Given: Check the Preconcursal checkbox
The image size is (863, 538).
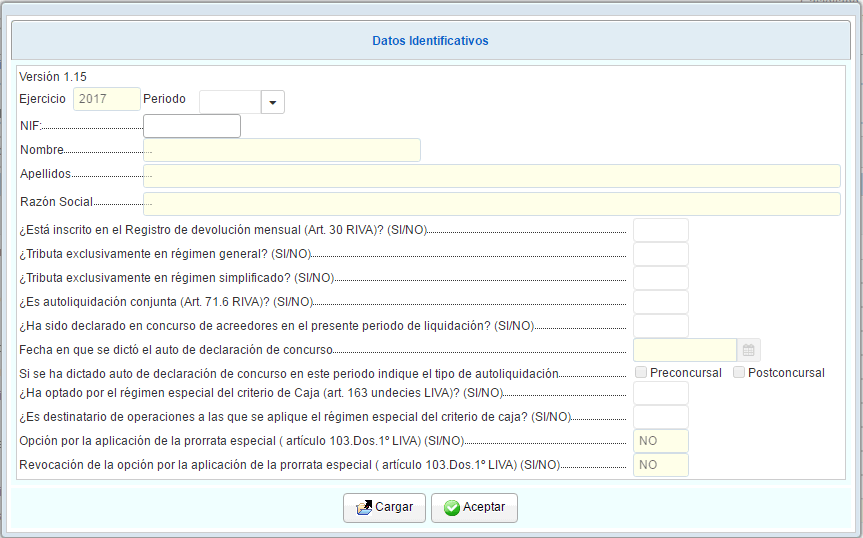Looking at the screenshot, I should click(641, 373).
